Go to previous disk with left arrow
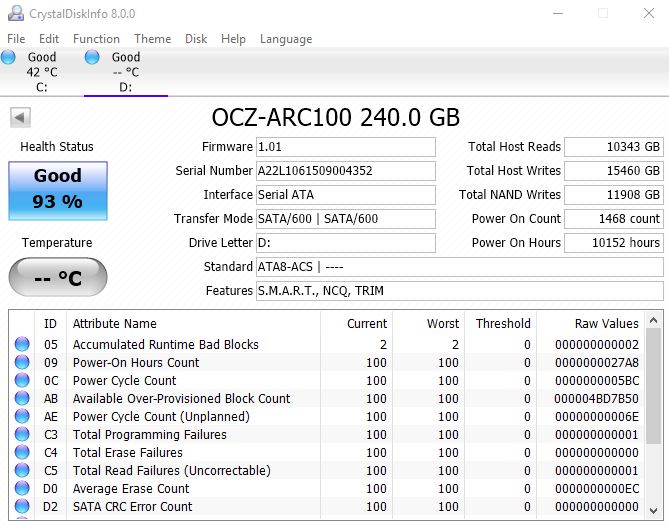669x527 pixels. click(20, 117)
